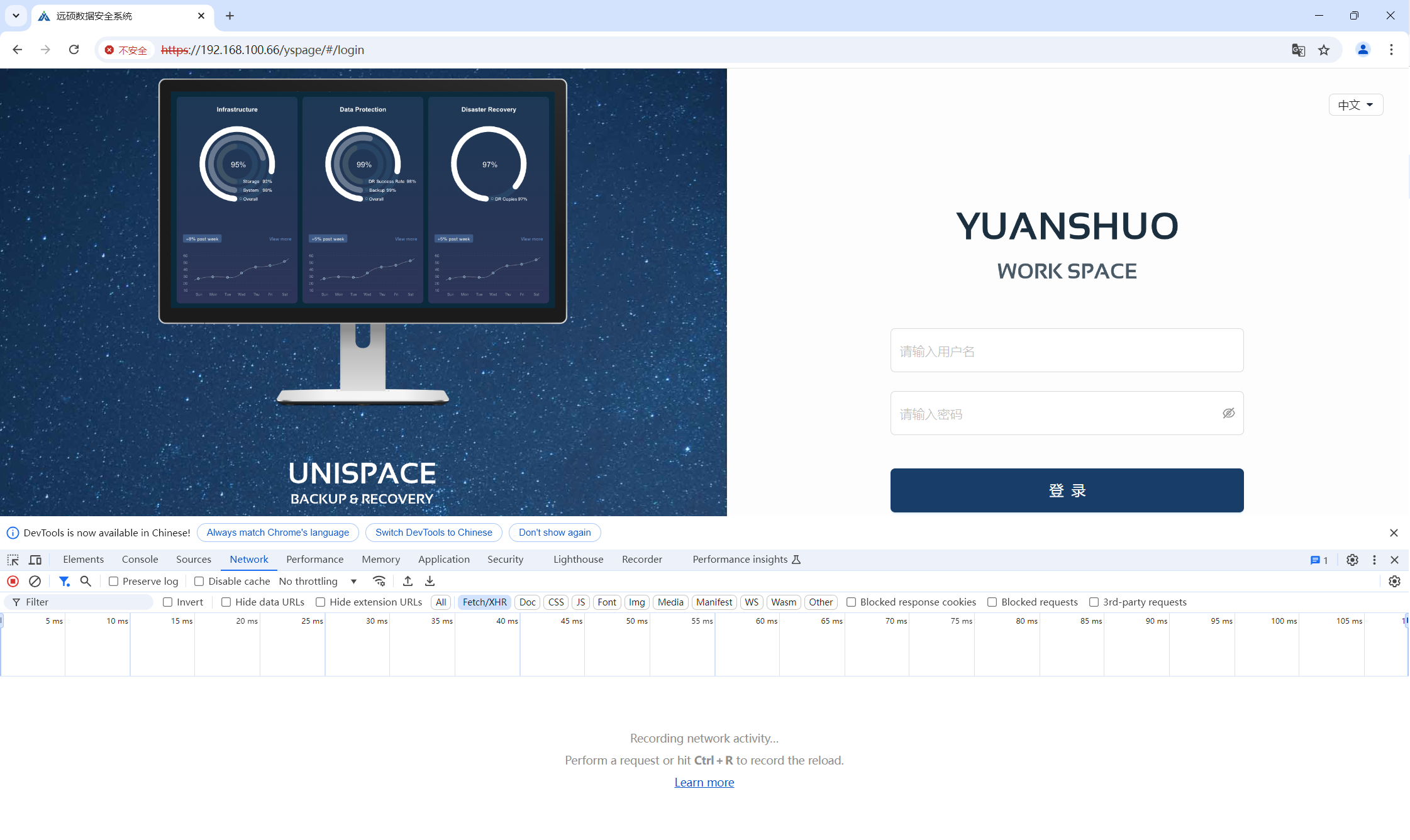
Task: Open the Google Translate icon in address bar
Action: point(1298,50)
